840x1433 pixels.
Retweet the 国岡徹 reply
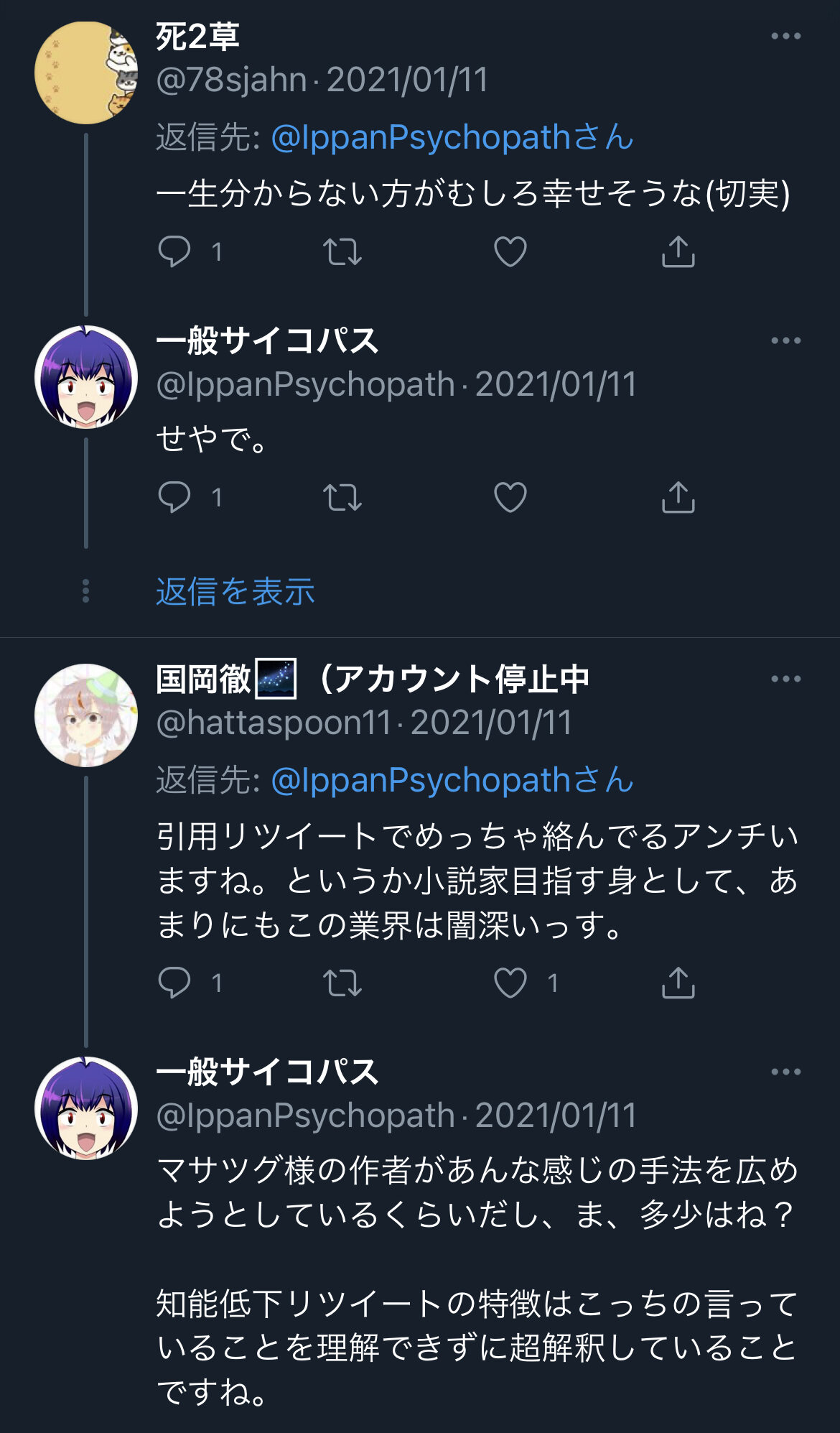[342, 983]
